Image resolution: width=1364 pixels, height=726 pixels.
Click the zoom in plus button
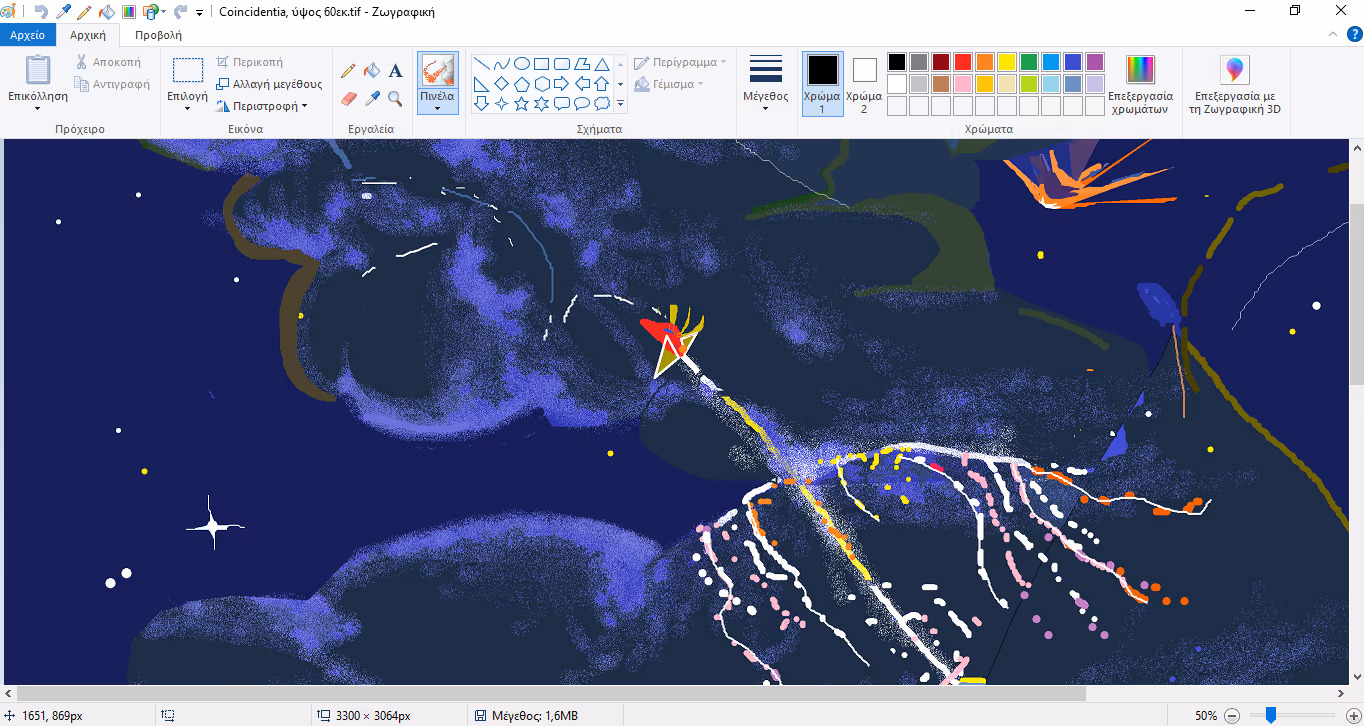[1346, 716]
